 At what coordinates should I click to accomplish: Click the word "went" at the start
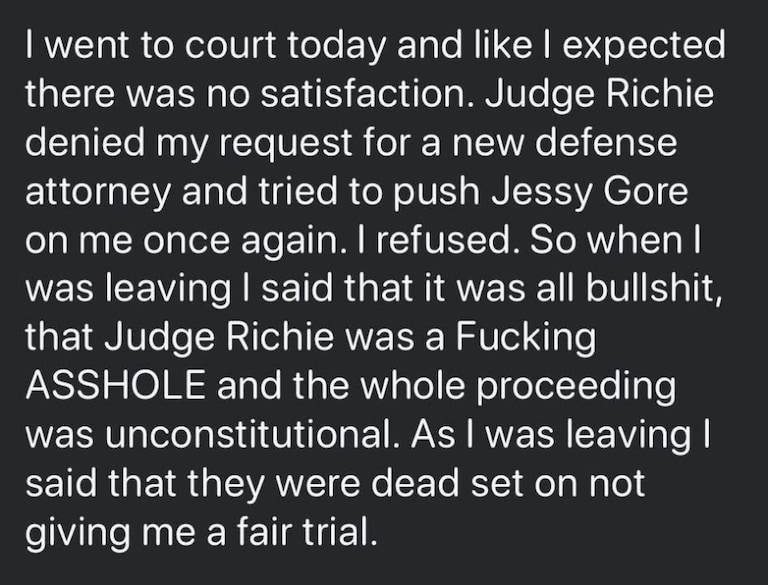click(89, 46)
